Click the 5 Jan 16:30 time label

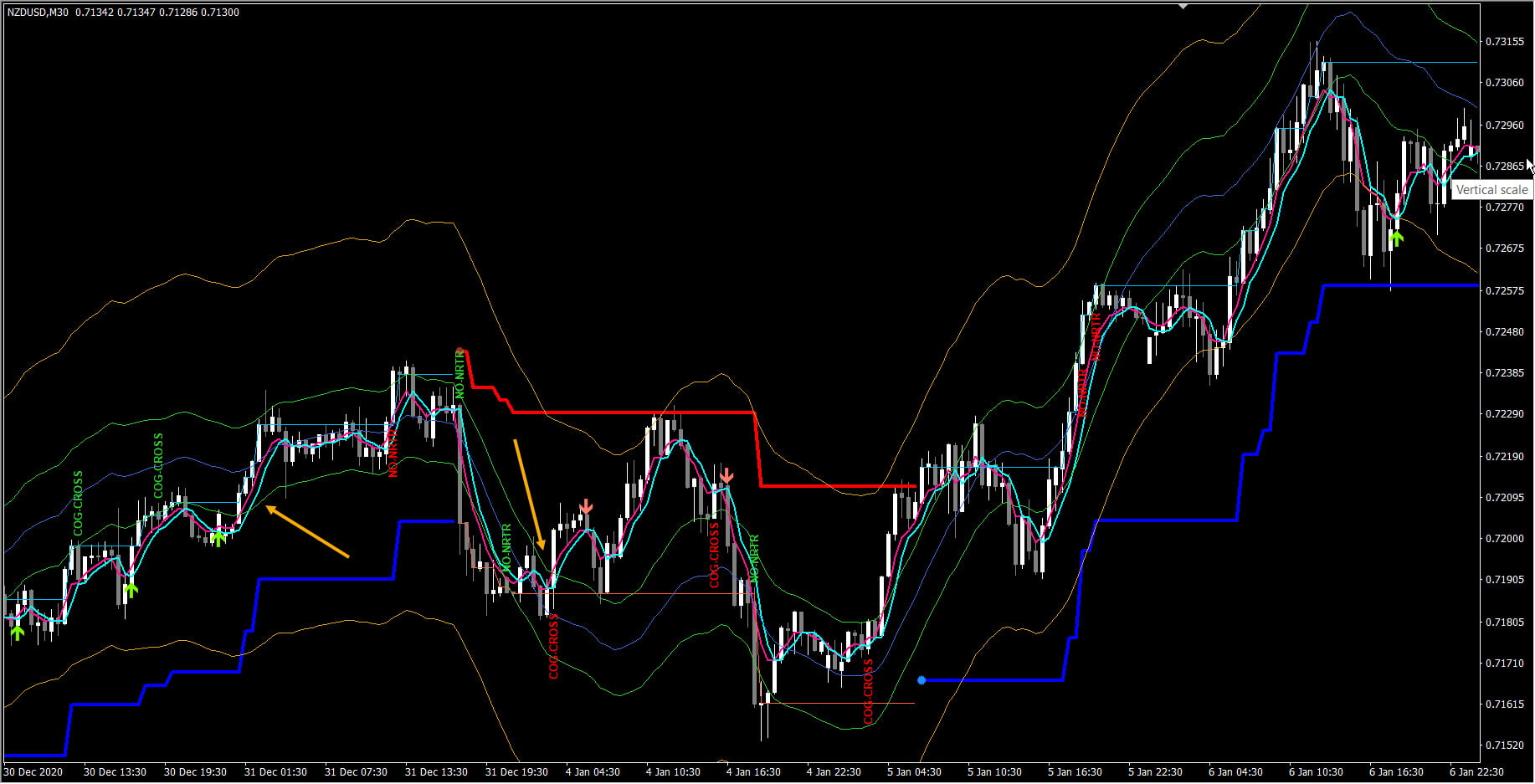[1075, 772]
